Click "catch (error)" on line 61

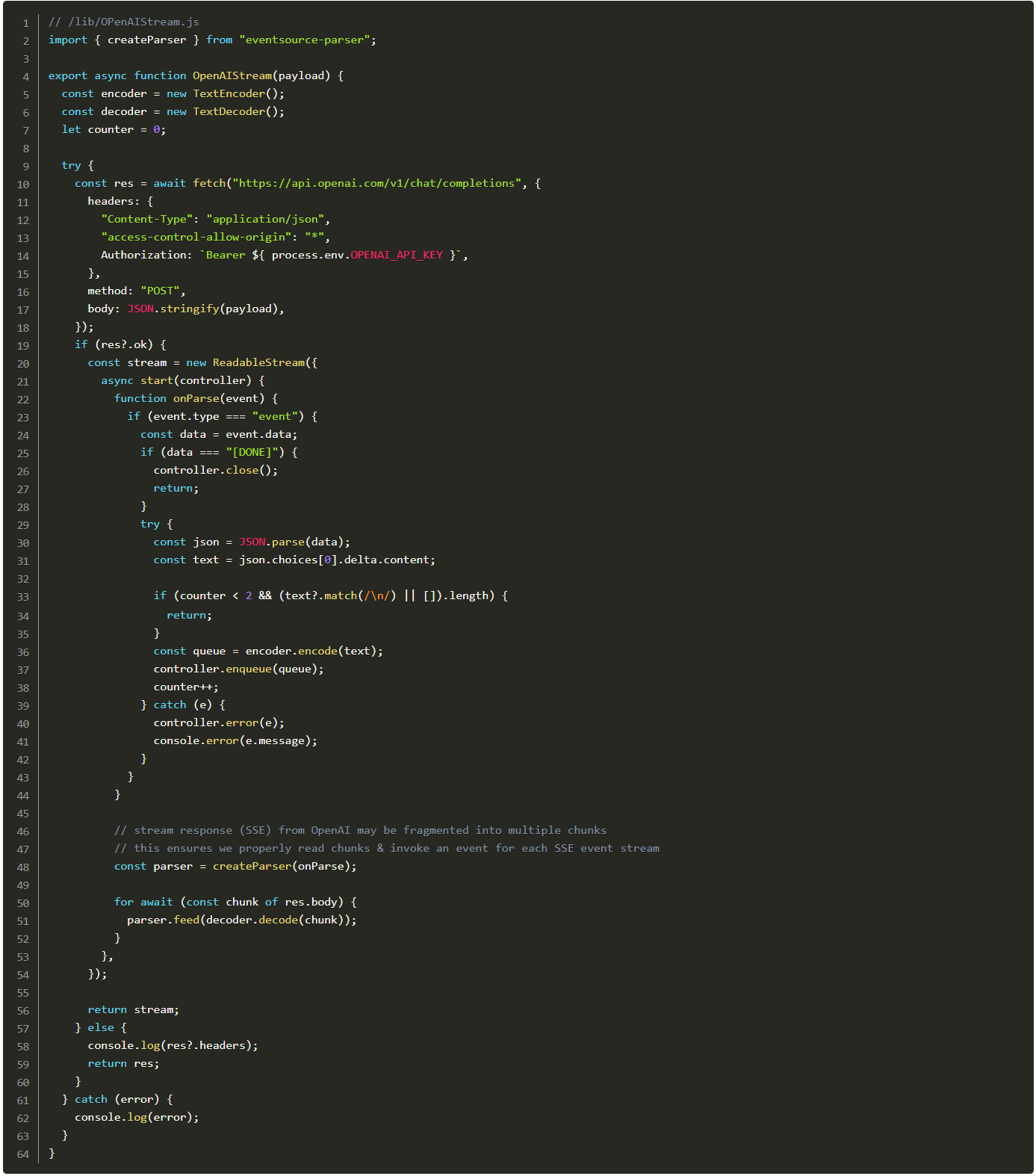point(117,1099)
